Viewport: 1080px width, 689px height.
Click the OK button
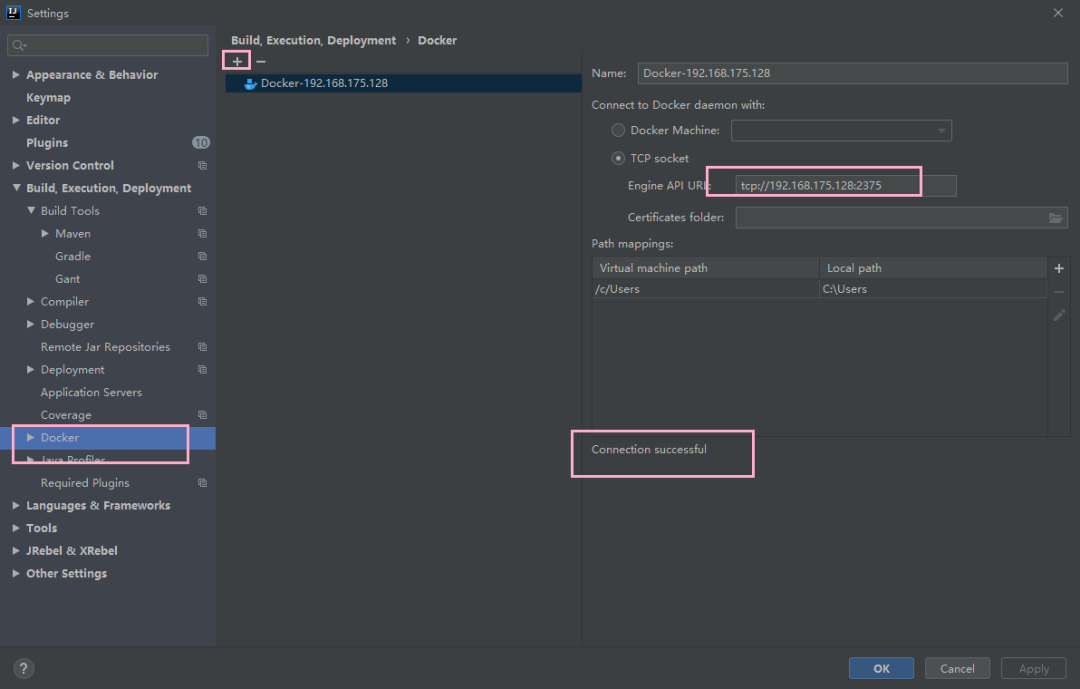(x=881, y=668)
